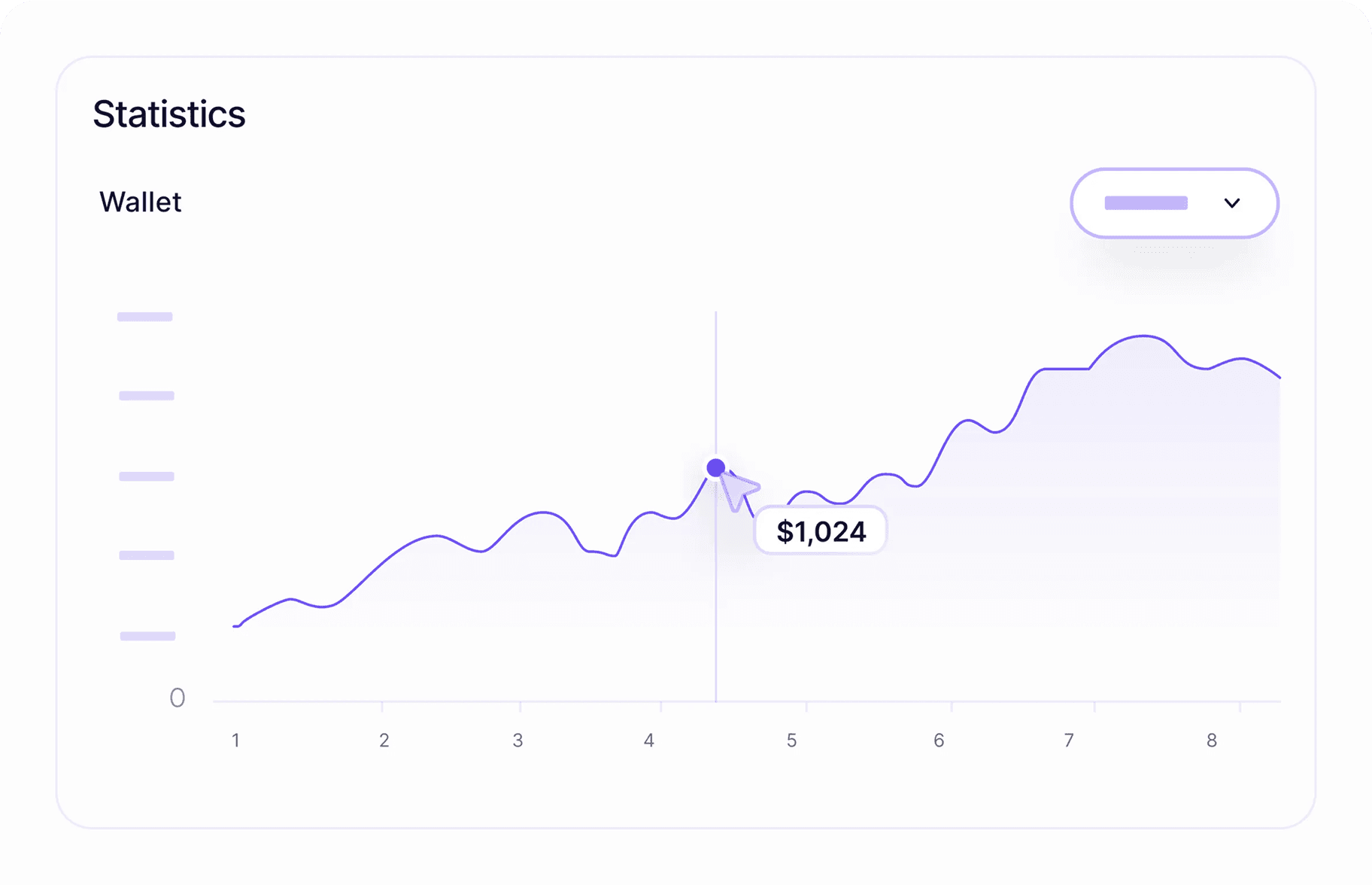Click the highlighted purple data point dot
The height and width of the screenshot is (885, 1372).
pyautogui.click(x=716, y=467)
